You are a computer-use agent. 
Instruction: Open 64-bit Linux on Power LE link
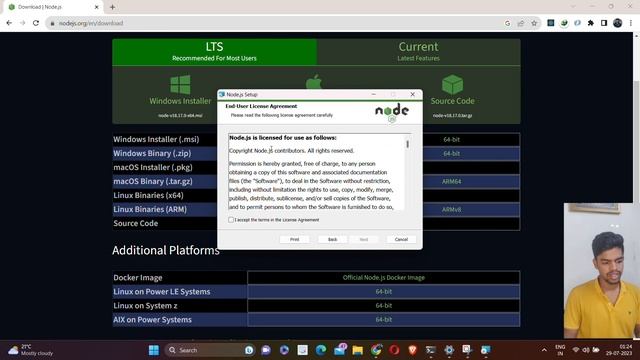tap(384, 291)
